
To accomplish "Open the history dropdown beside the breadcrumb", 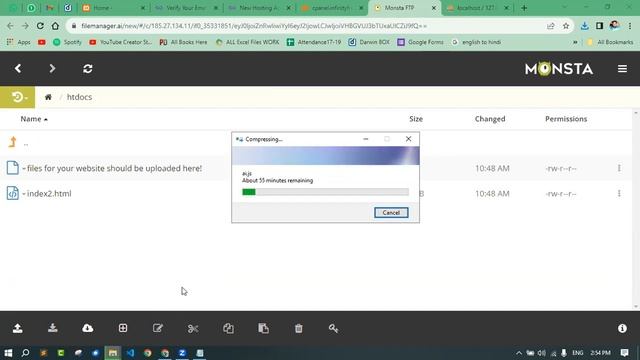I will pyautogui.click(x=18, y=97).
